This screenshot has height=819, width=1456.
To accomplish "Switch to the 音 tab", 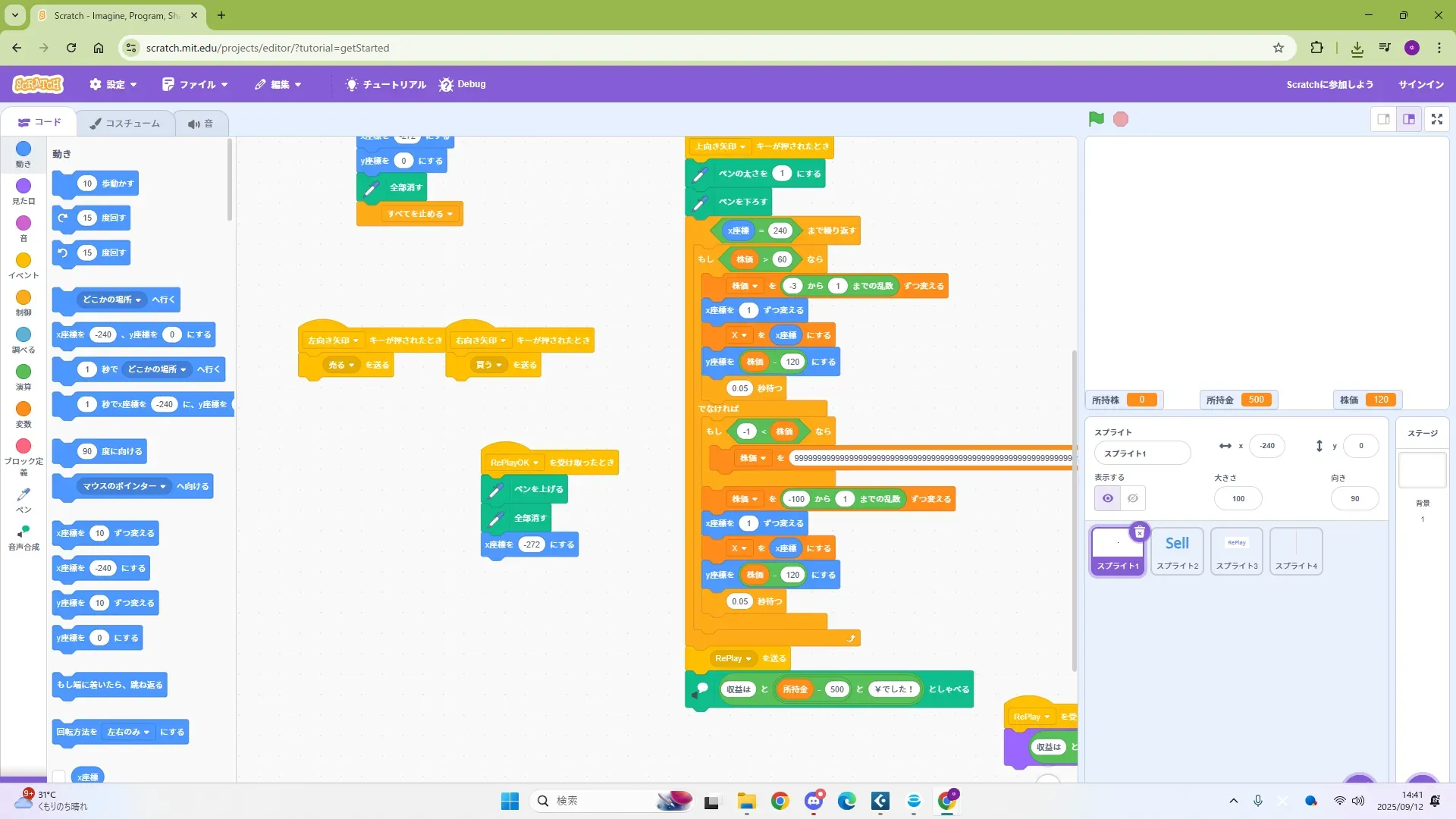I will pos(201,123).
